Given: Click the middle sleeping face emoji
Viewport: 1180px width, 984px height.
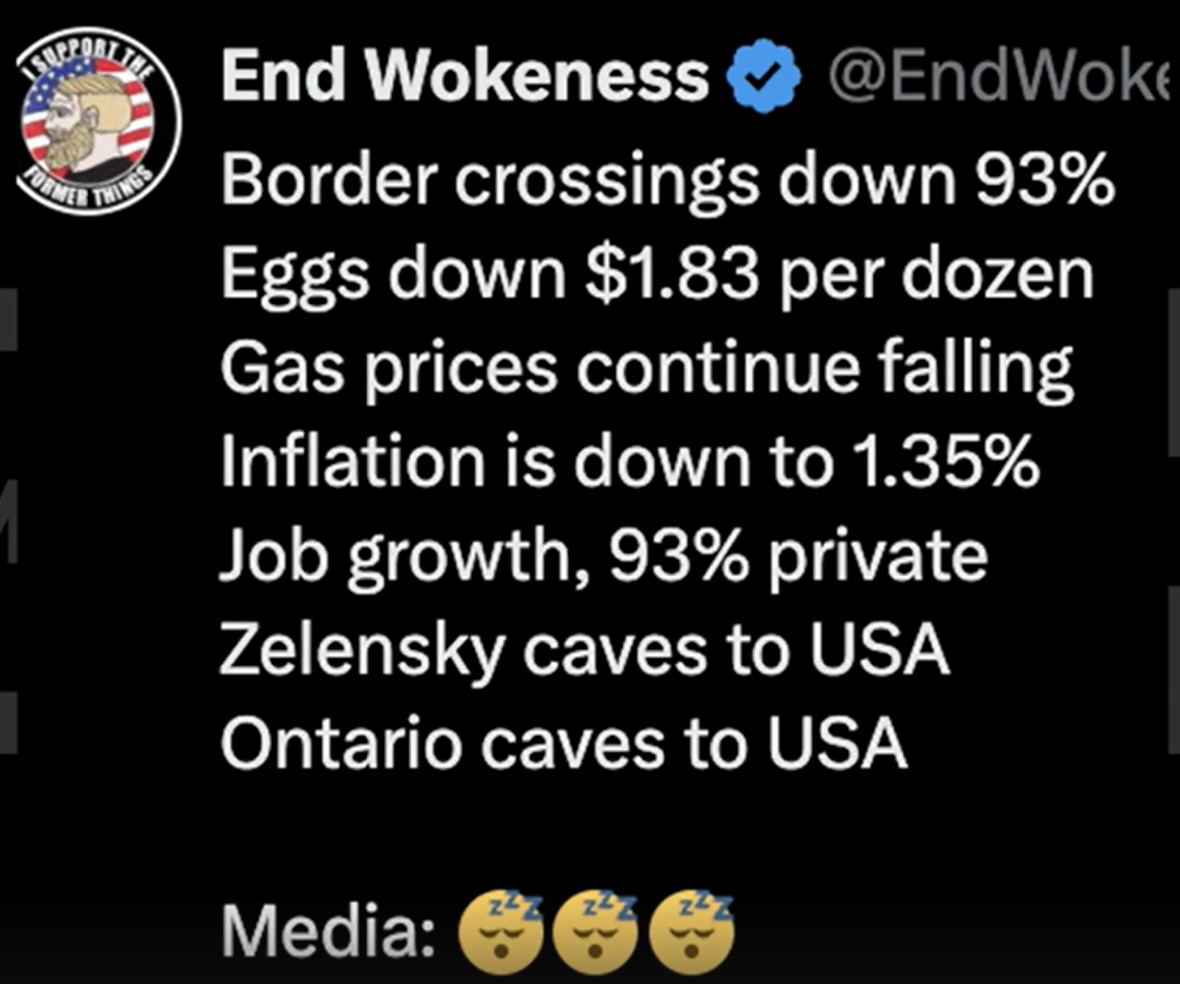Looking at the screenshot, I should (595, 931).
